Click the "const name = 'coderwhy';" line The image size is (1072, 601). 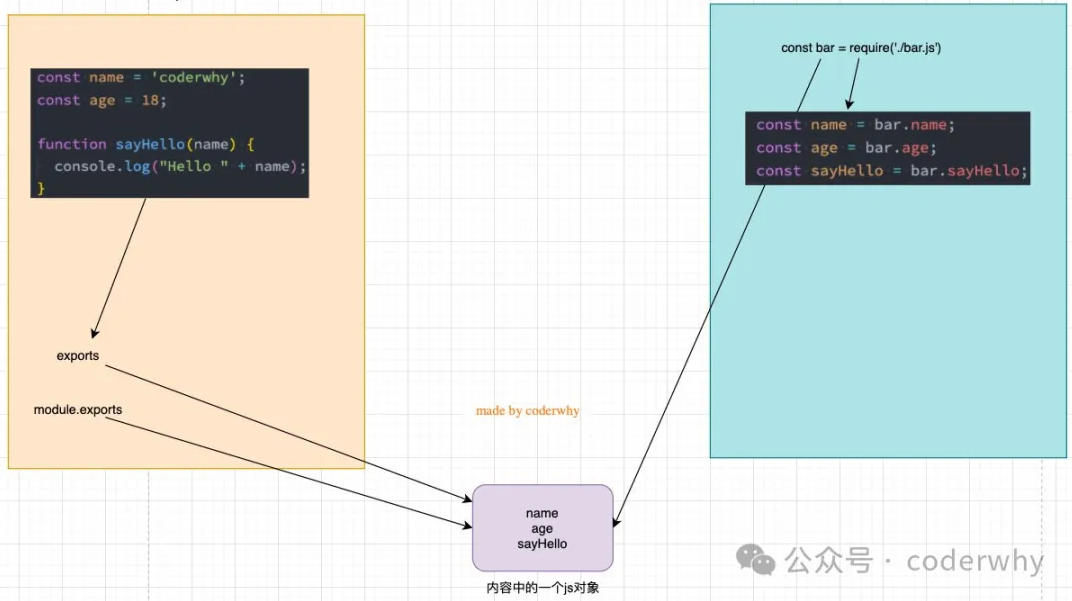pyautogui.click(x=141, y=77)
